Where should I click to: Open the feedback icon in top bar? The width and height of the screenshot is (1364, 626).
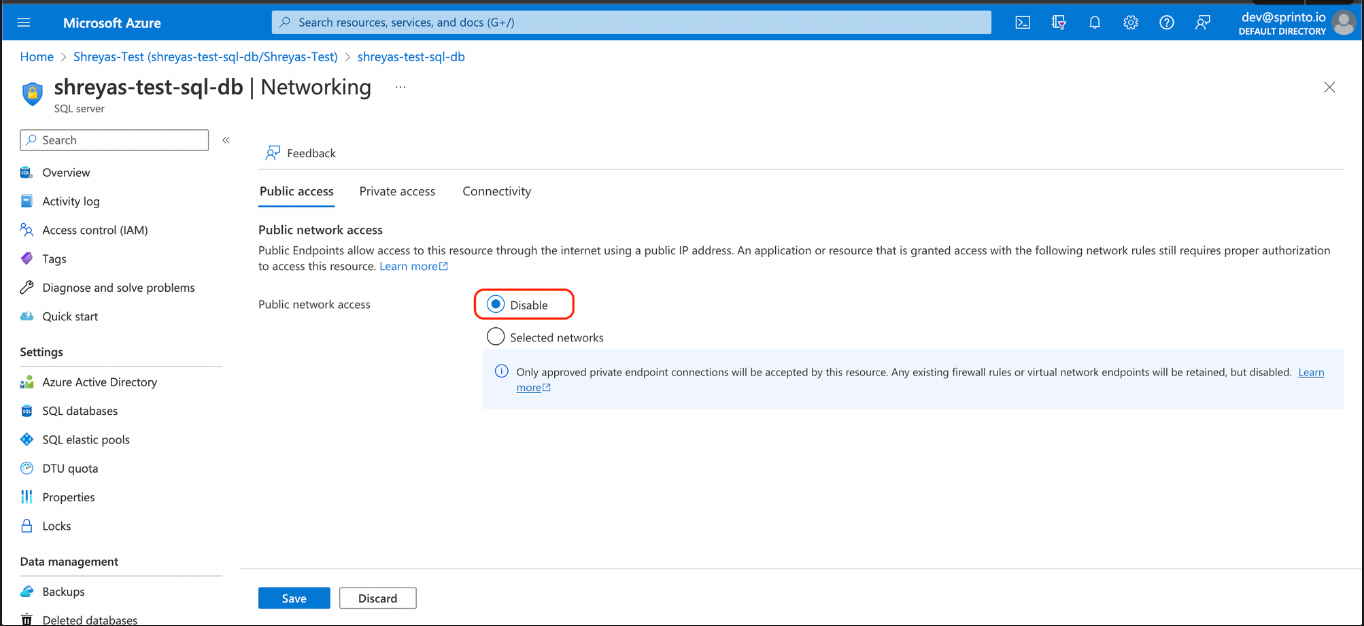[x=1203, y=22]
